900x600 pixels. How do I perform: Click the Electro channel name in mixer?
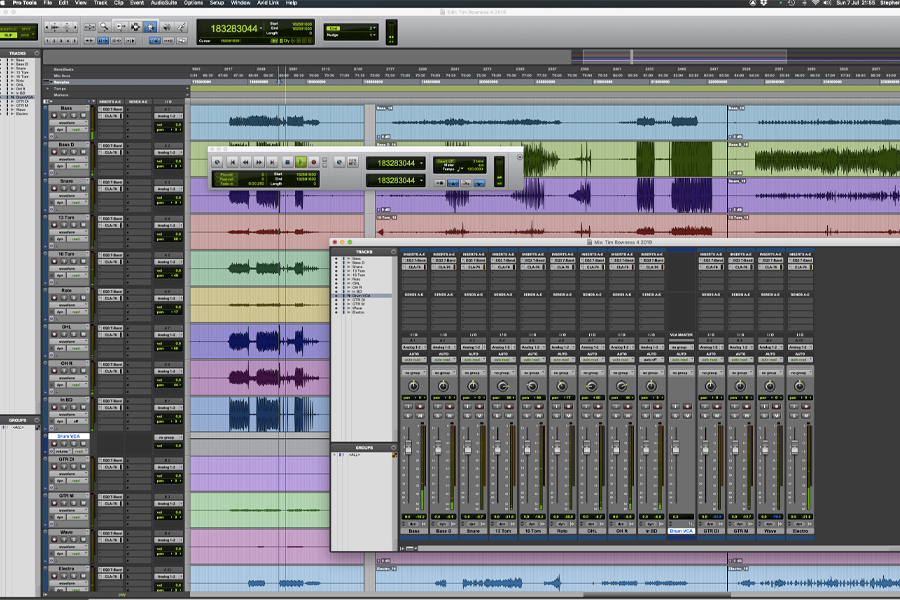800,531
